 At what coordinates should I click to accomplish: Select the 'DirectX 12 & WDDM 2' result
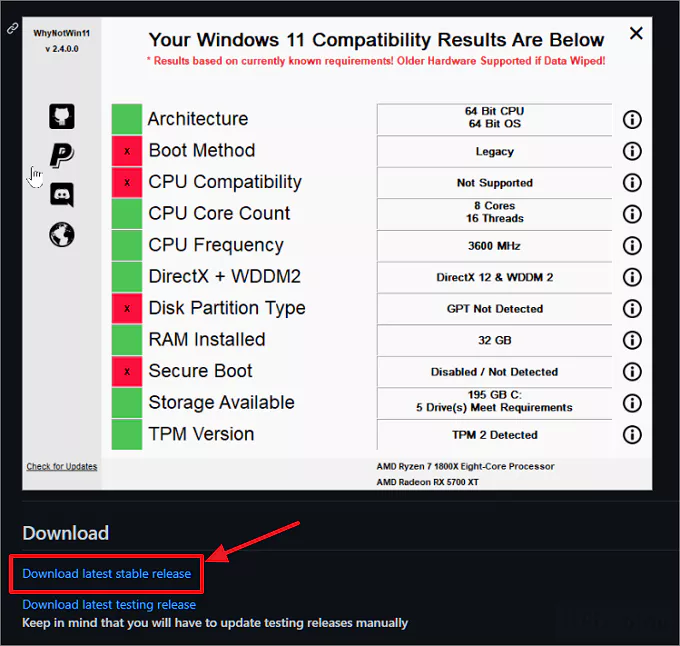click(494, 277)
